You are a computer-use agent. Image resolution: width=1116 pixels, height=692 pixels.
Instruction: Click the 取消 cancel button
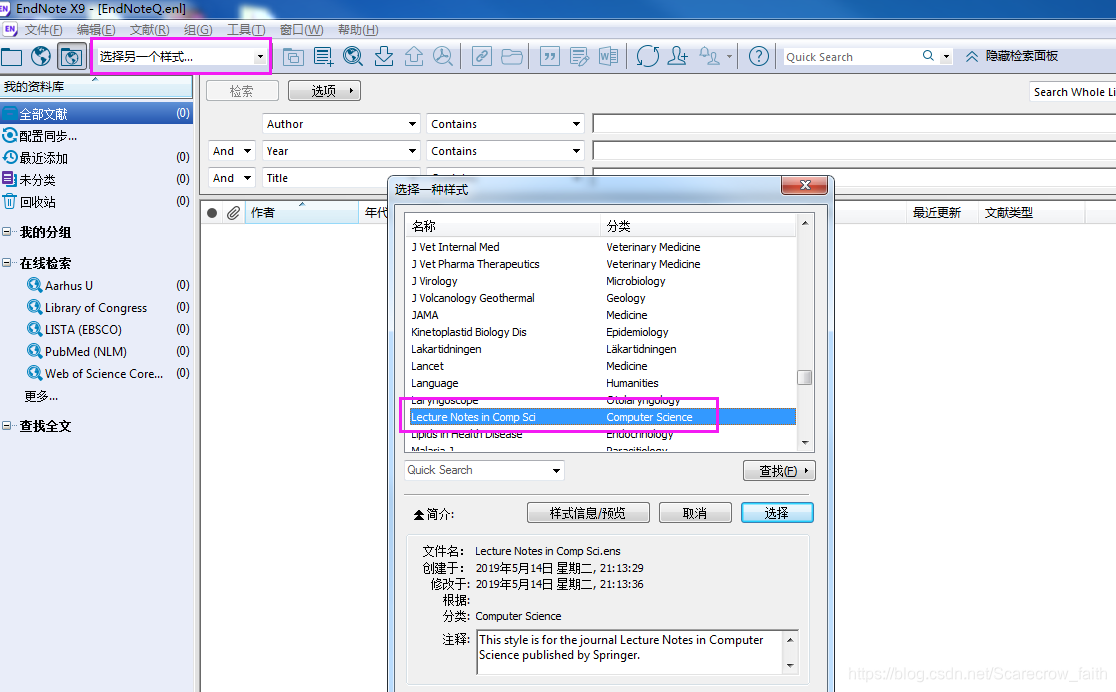[x=695, y=513]
